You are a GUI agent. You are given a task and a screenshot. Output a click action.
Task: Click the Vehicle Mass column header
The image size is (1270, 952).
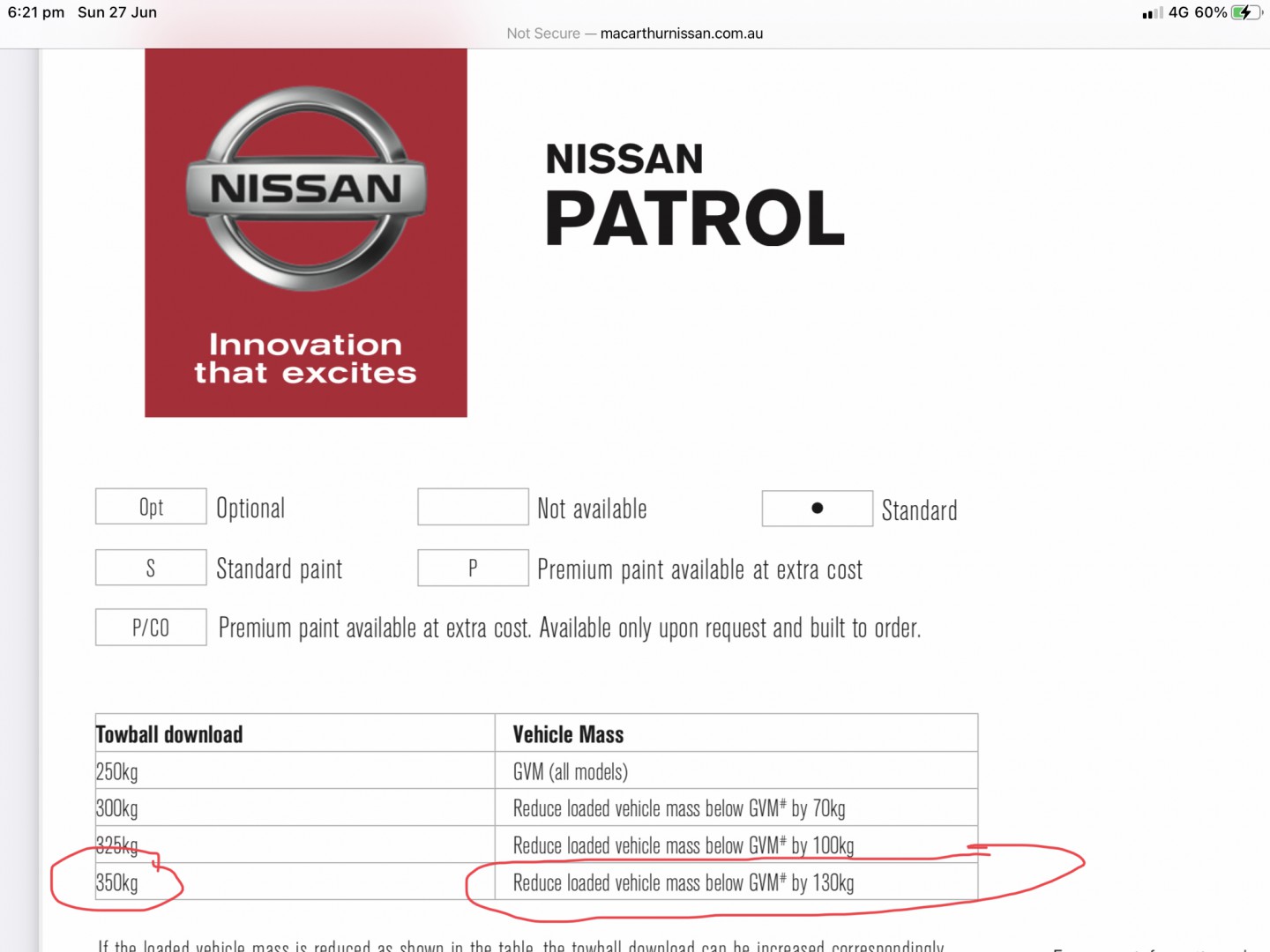(x=568, y=734)
